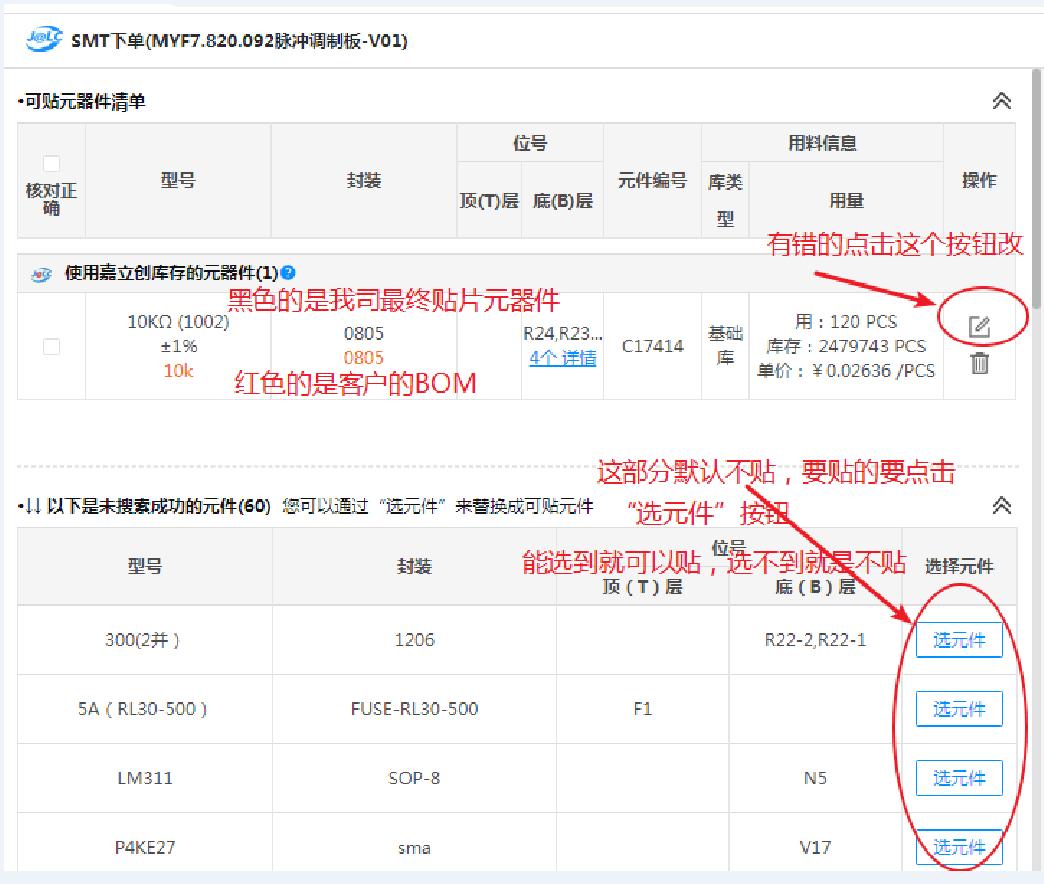
Task: Click the sort arrows icon before 以下是未搜索成功的元件
Action: pyautogui.click(x=31, y=506)
